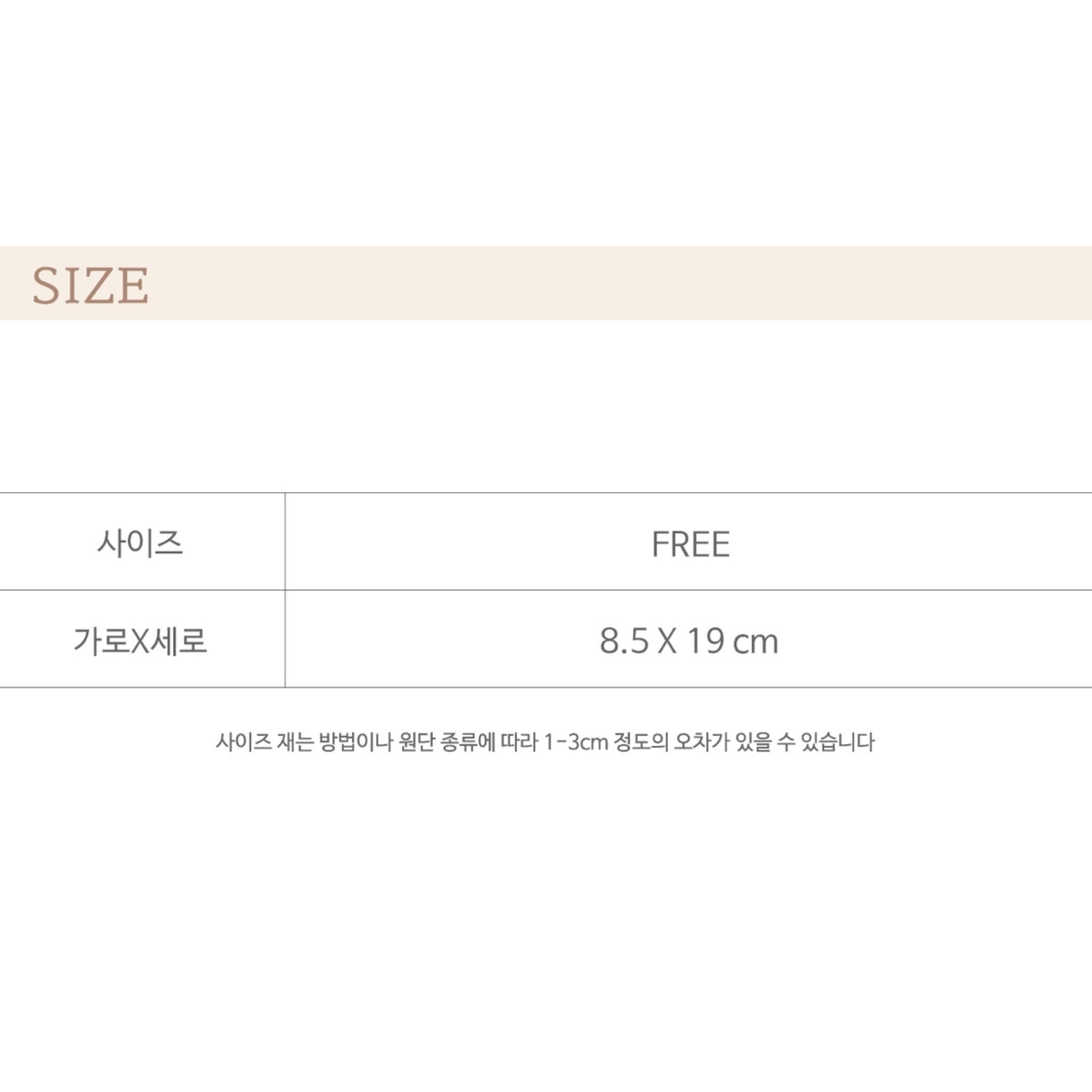Click the 19 height number
The width and height of the screenshot is (1092, 1092).
[x=706, y=641]
